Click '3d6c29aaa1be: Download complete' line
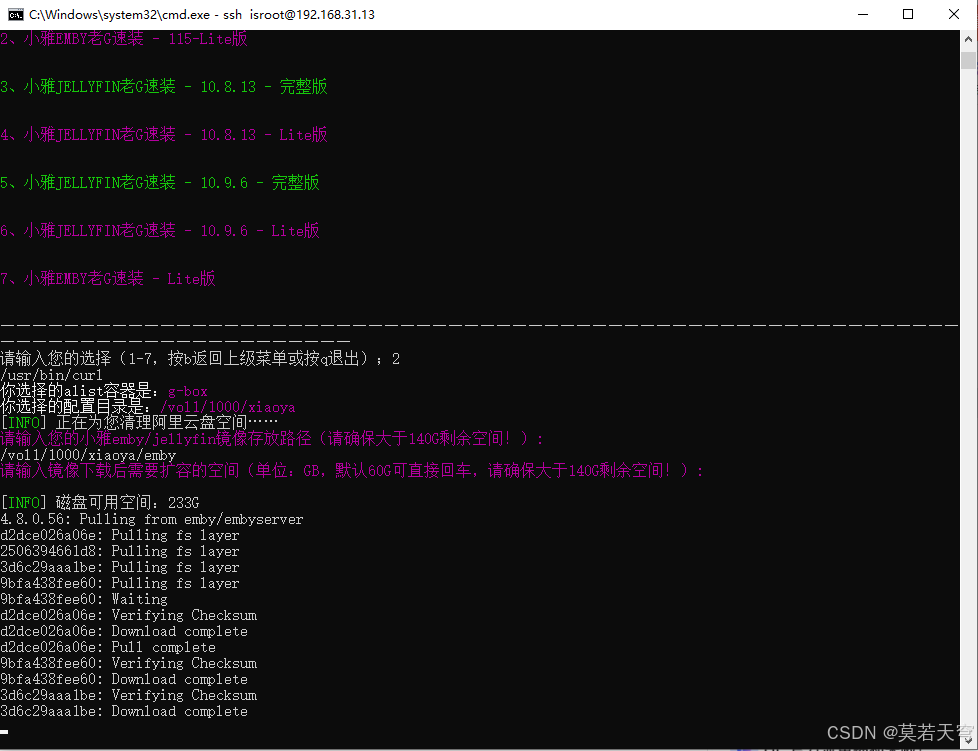The image size is (978, 751). [x=124, y=712]
